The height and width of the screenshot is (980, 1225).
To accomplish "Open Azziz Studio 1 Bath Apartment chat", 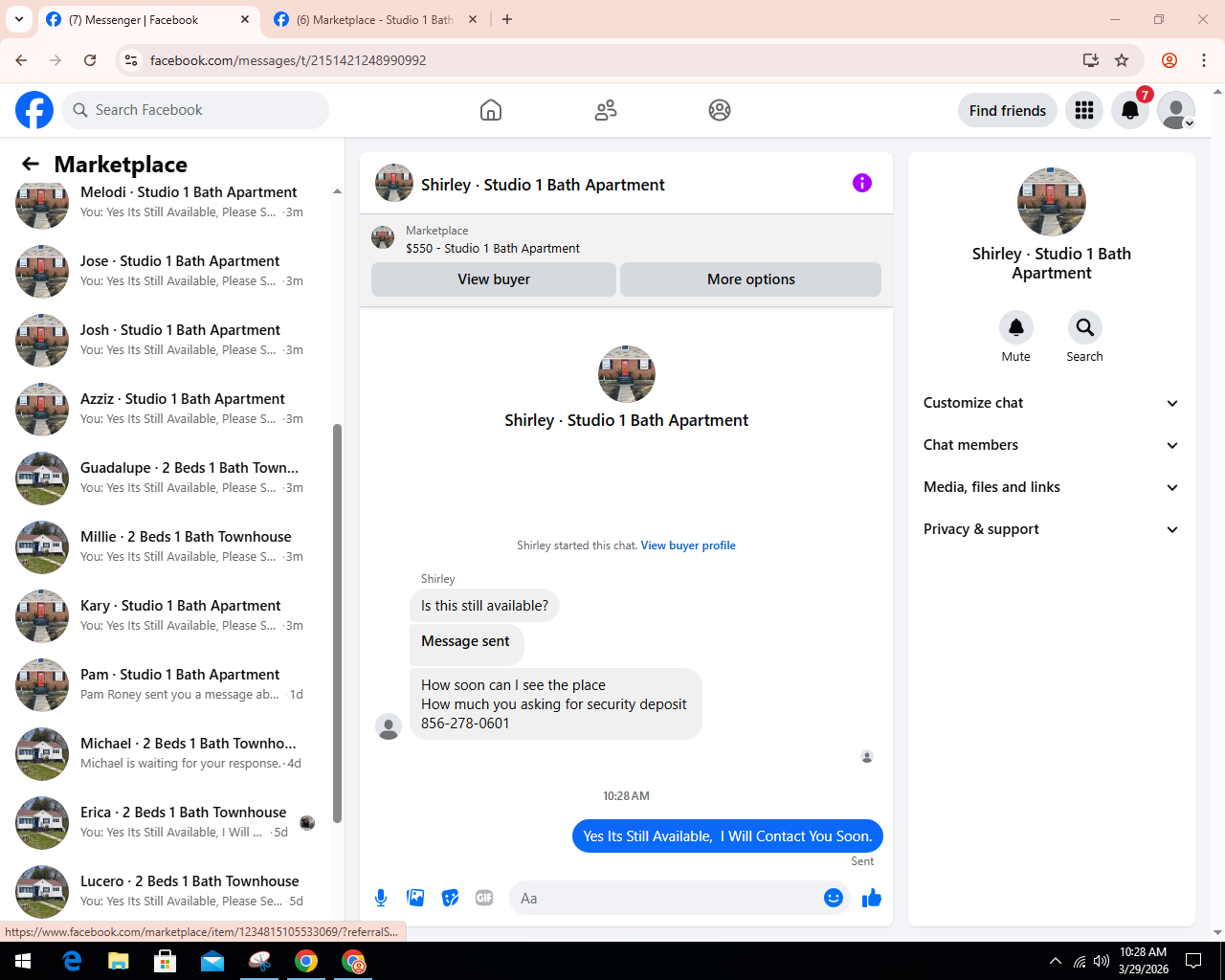I will click(x=172, y=409).
